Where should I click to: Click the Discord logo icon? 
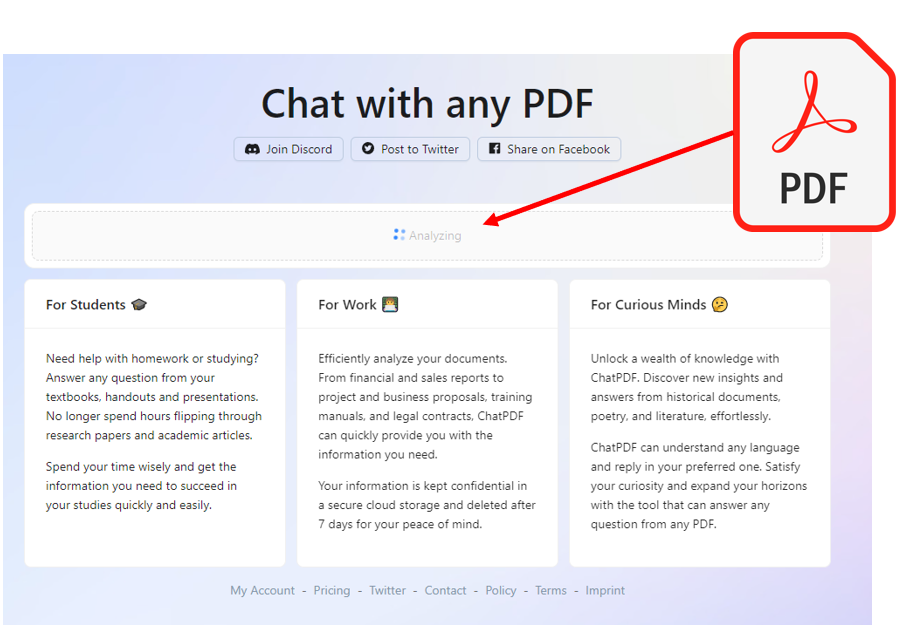[x=252, y=149]
